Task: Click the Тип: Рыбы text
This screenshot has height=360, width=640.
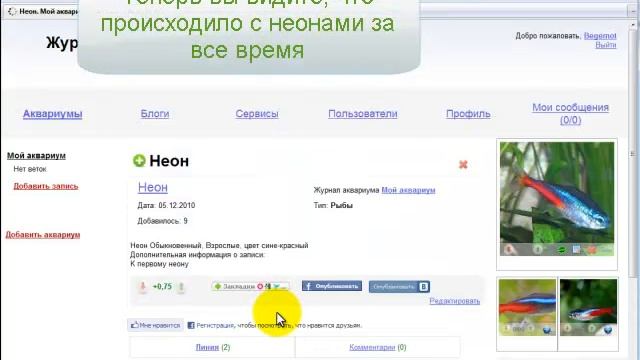Action: tap(333, 205)
